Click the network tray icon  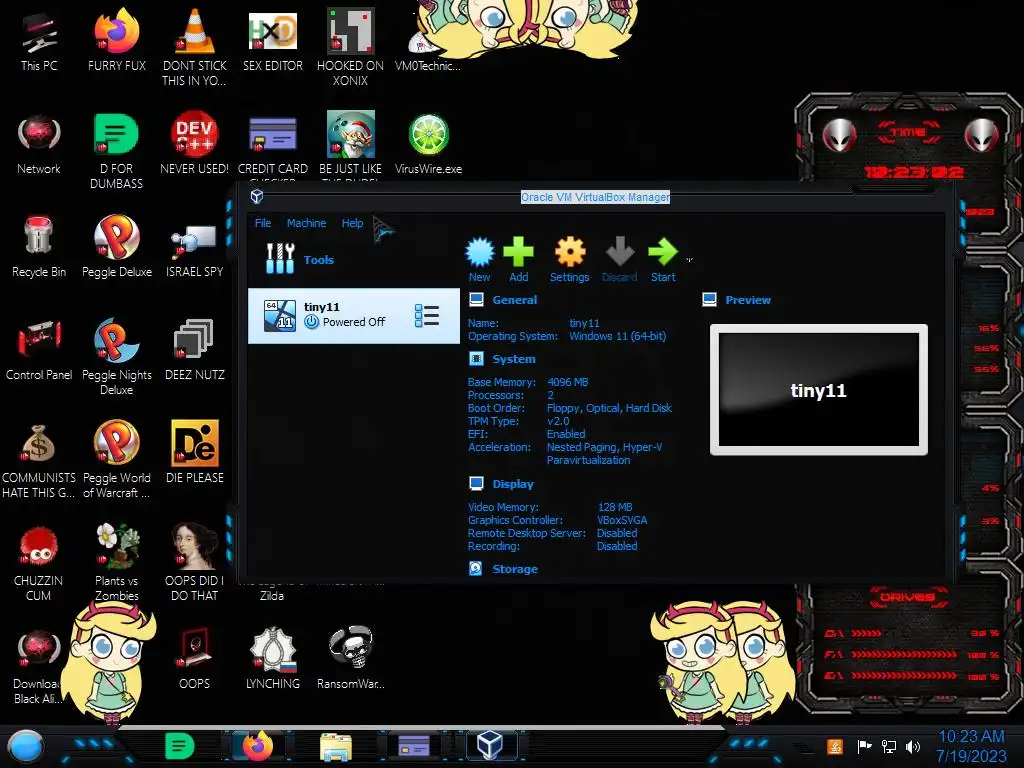tap(889, 746)
